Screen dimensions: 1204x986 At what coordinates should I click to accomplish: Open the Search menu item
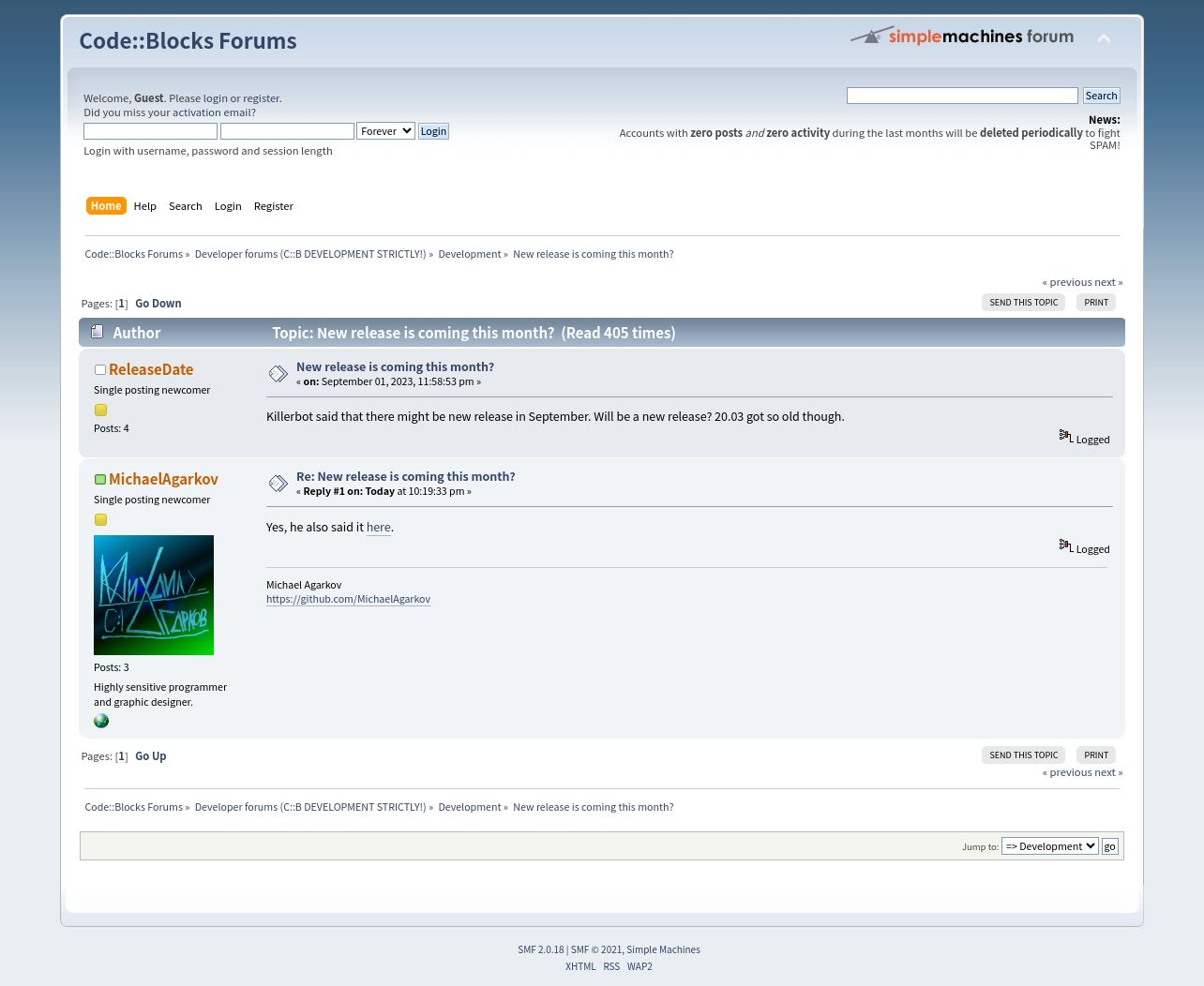point(186,206)
